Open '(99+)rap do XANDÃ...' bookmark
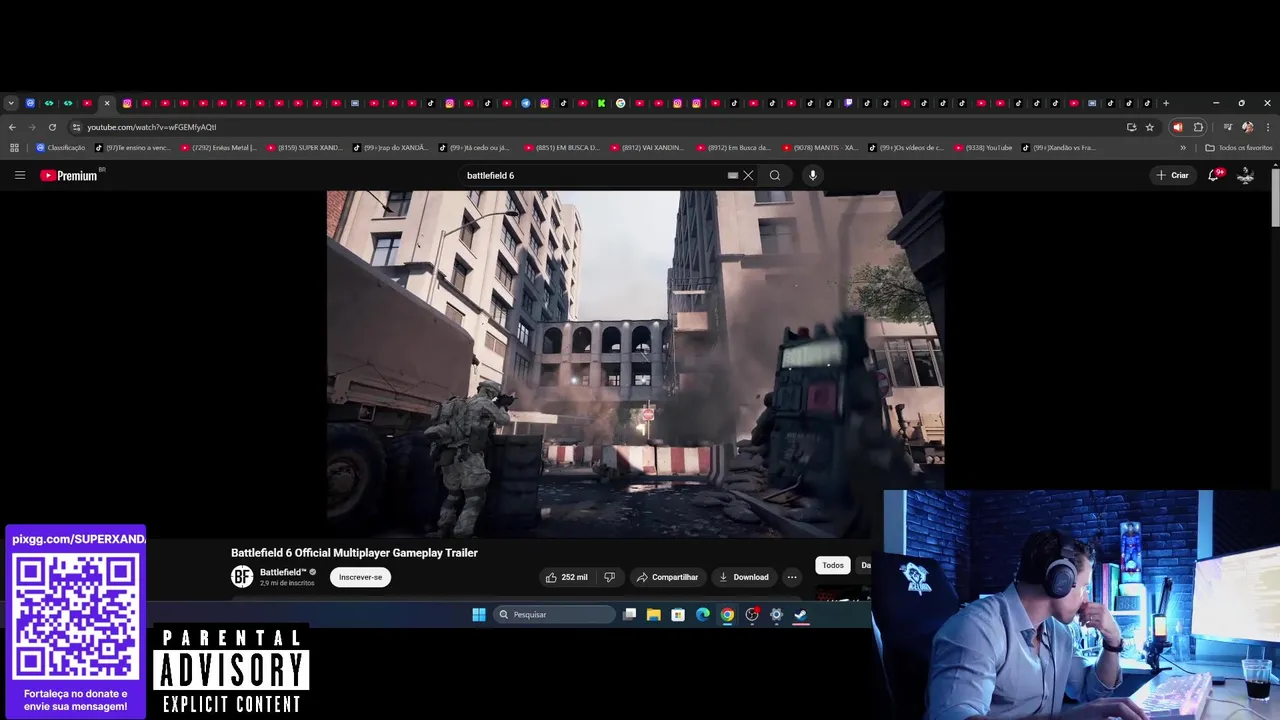1280x720 pixels. pos(390,148)
